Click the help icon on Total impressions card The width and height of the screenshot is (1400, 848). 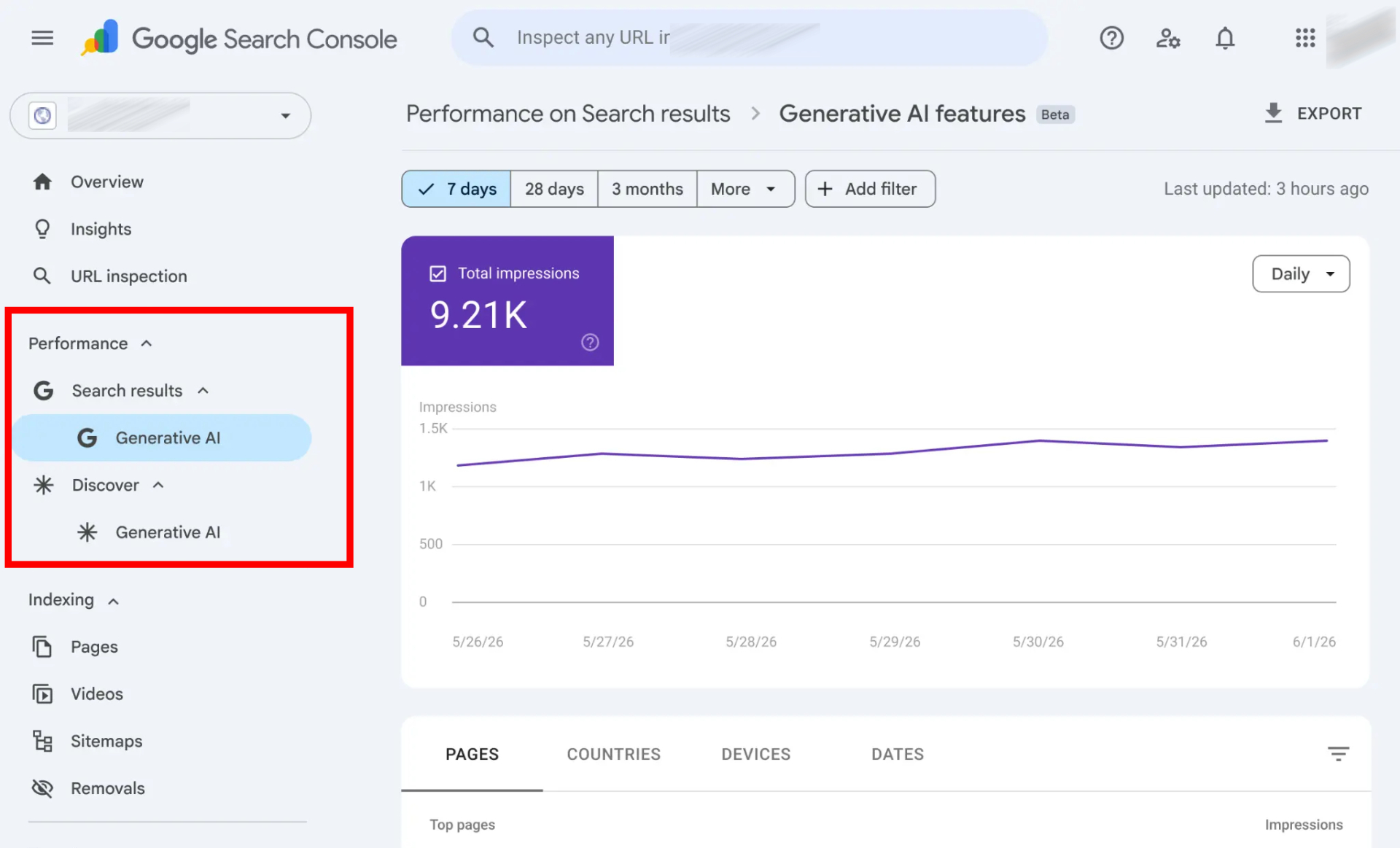pos(590,342)
